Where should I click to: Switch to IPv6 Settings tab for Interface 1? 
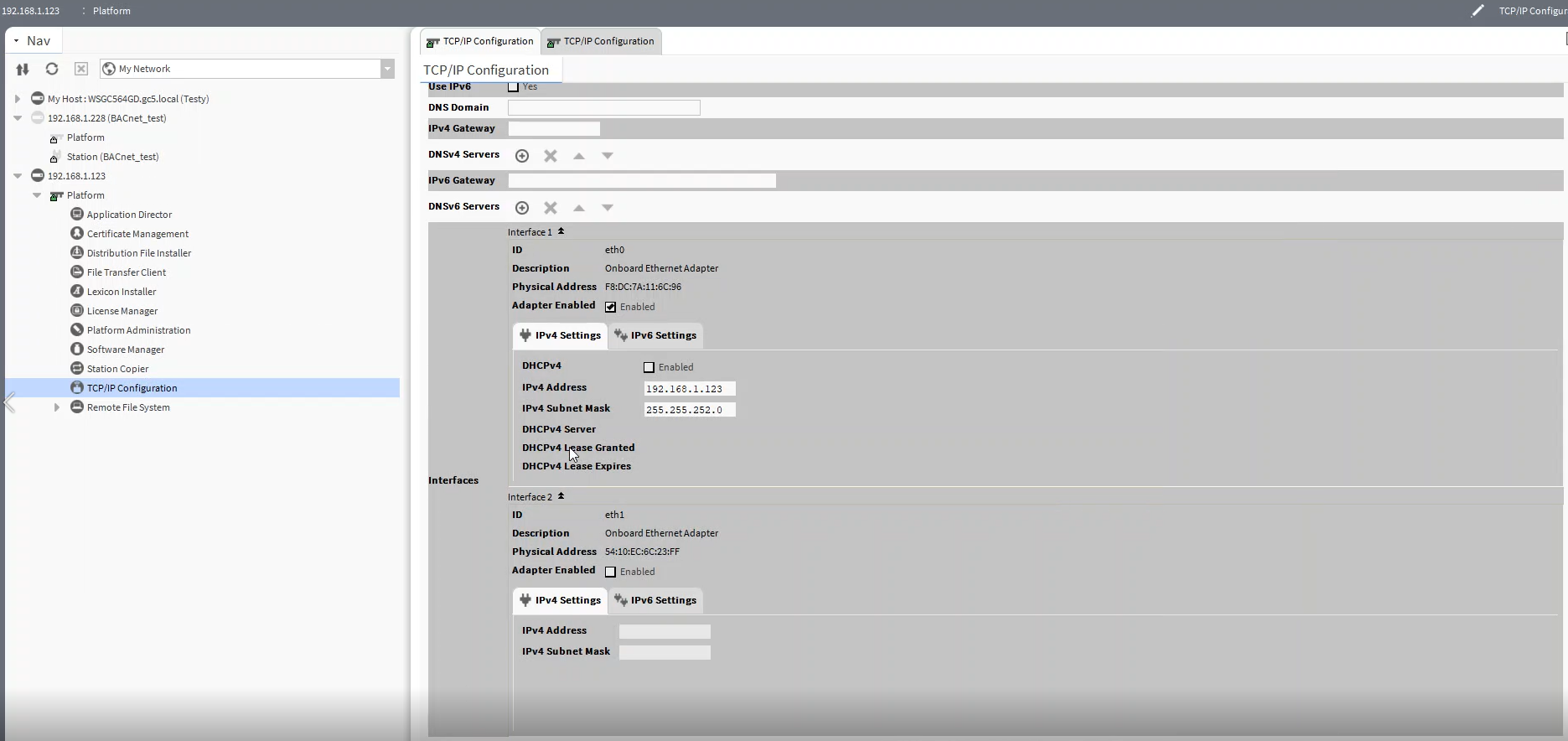click(655, 335)
